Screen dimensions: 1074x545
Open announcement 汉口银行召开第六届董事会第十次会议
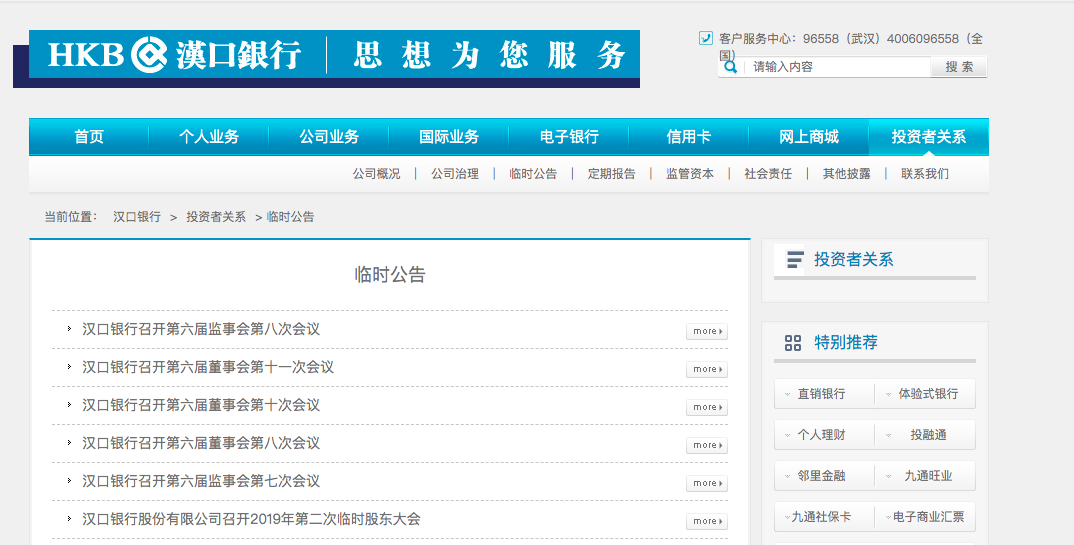click(x=201, y=405)
